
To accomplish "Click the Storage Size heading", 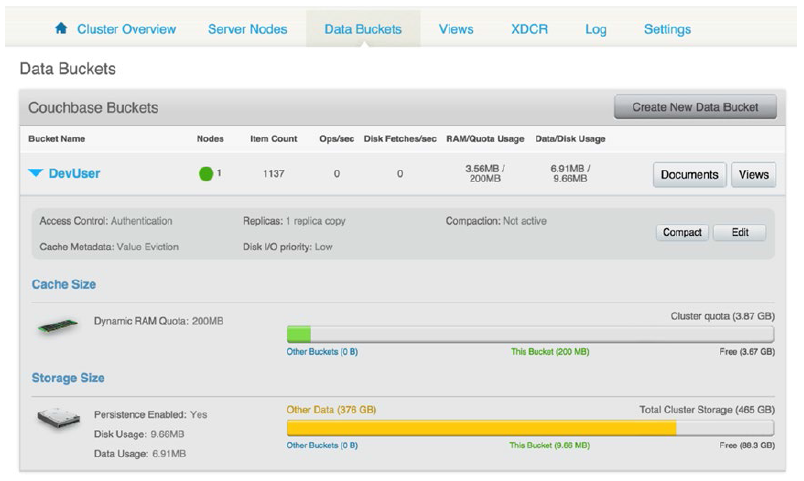I will pos(68,378).
